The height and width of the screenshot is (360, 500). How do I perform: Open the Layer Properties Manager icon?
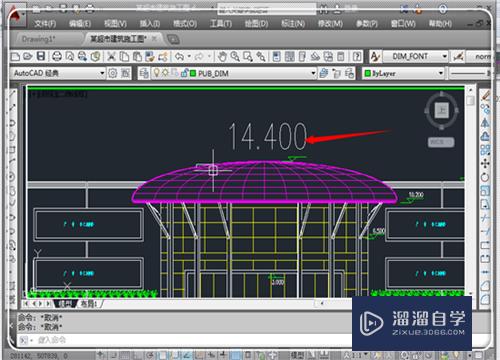point(144,73)
